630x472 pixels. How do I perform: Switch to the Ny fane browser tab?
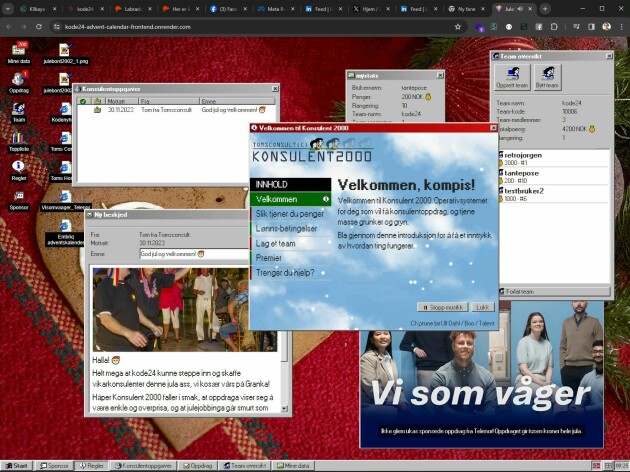pos(466,8)
